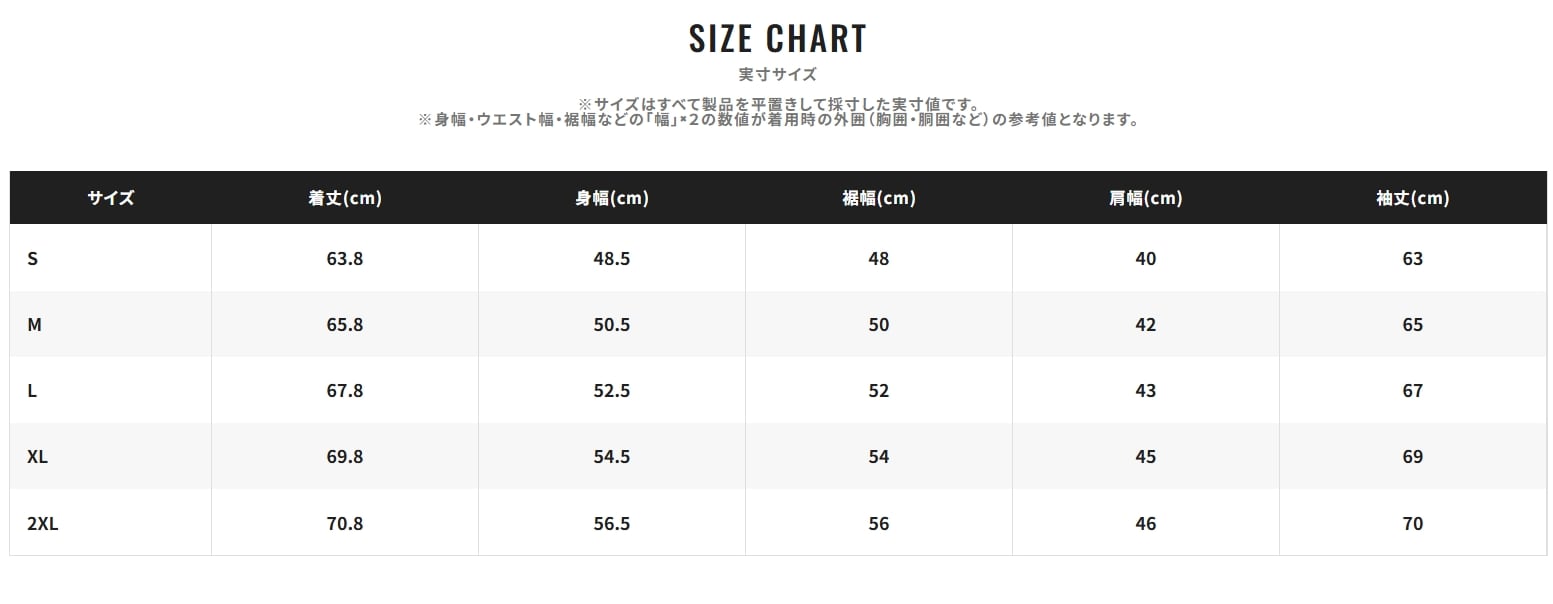
Task: Select the L size row label
Action: coord(33,391)
